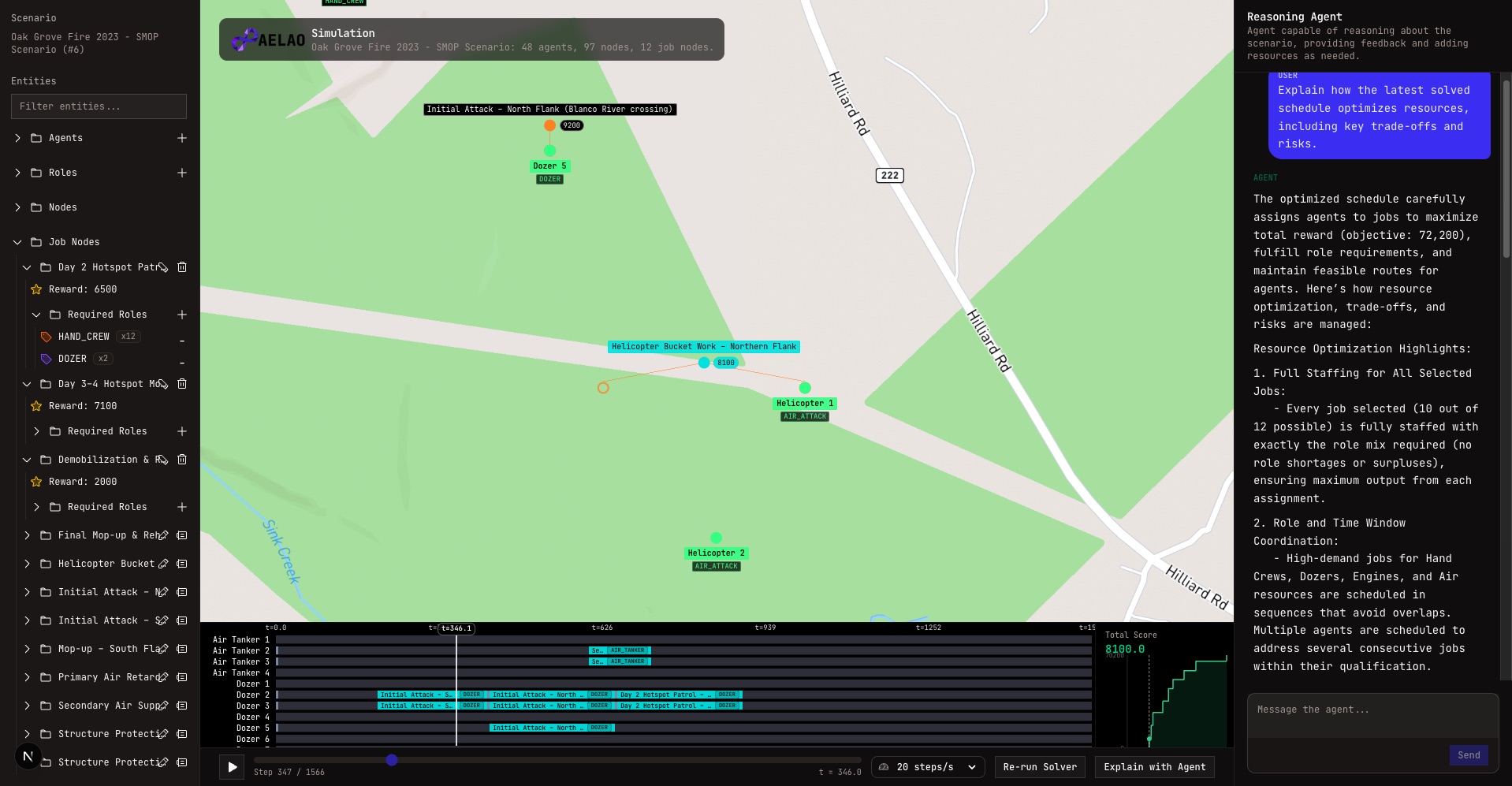Viewport: 1512px width, 786px height.
Task: Expand the Agents folder
Action: pyautogui.click(x=17, y=138)
